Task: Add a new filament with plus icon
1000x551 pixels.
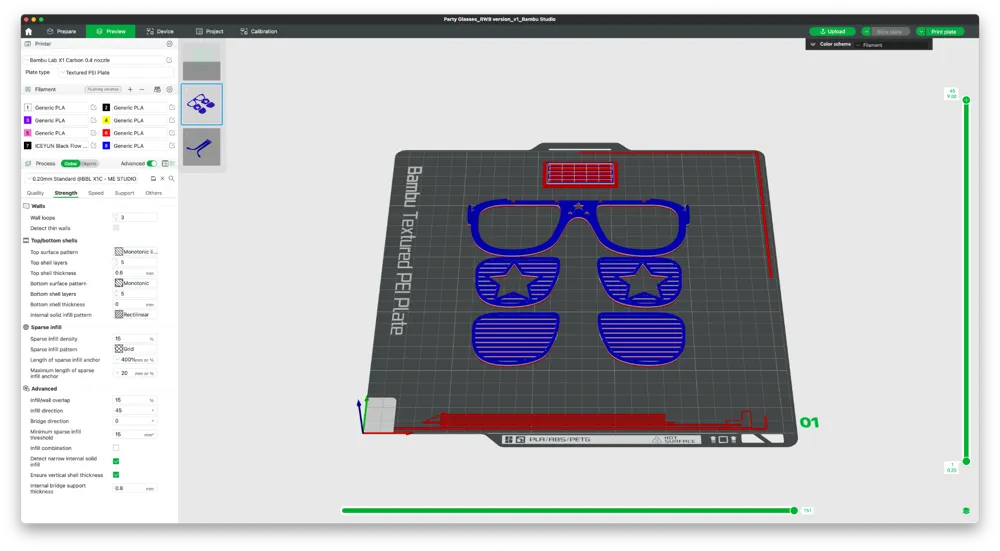Action: tap(130, 89)
